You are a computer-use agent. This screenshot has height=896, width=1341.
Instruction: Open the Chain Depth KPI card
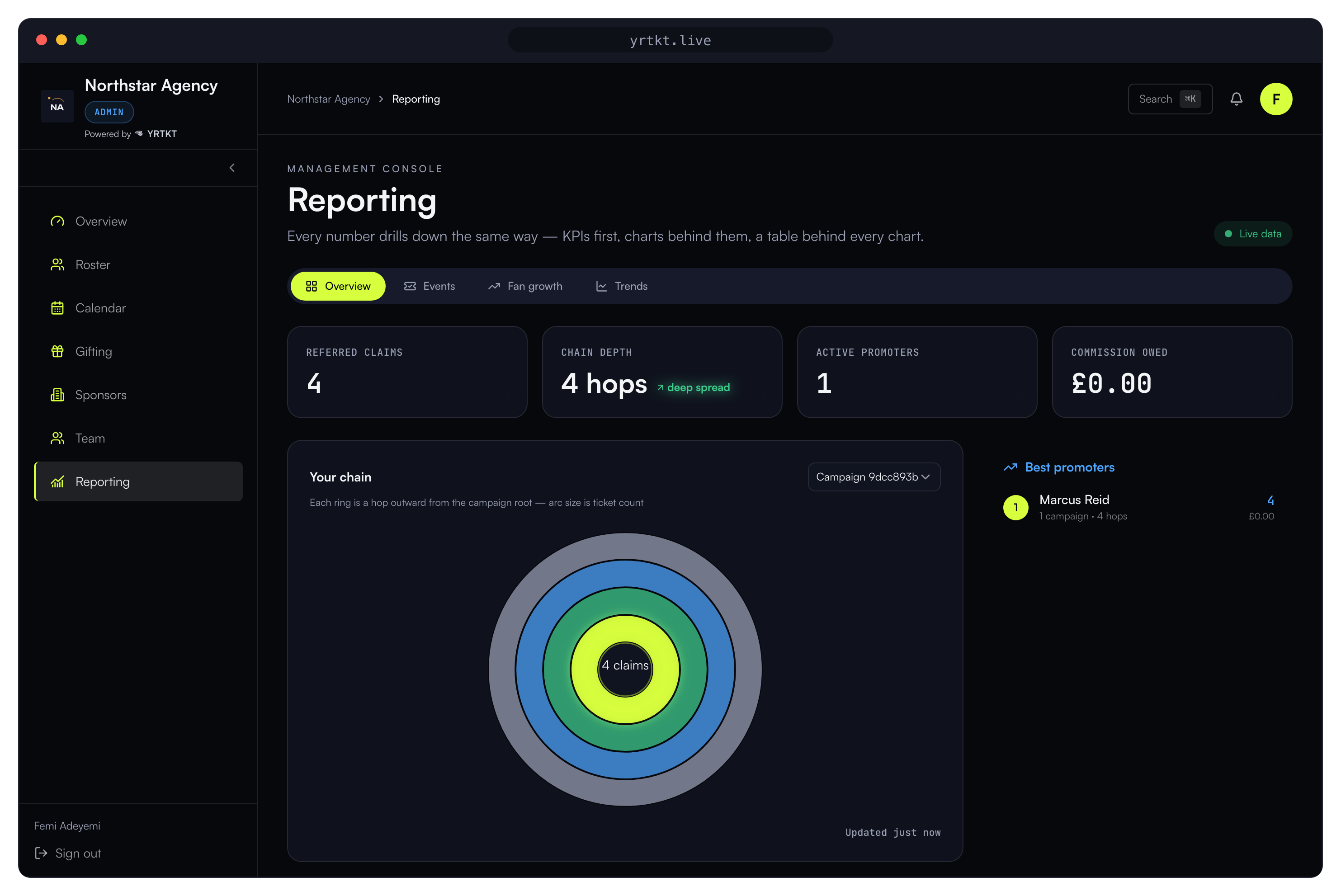661,372
